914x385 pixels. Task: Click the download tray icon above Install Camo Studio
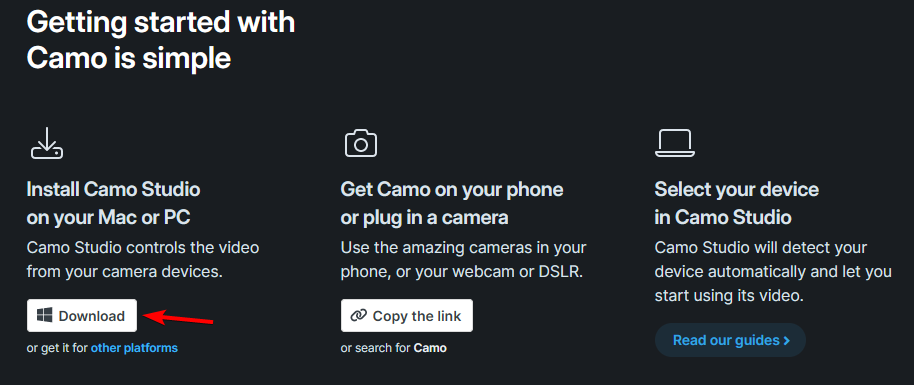pos(47,144)
